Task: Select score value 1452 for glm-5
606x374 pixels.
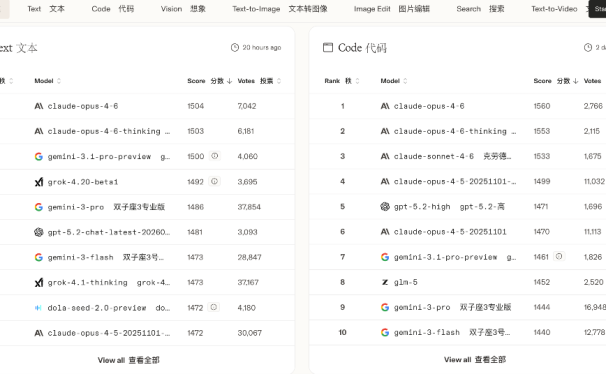Action: point(541,282)
